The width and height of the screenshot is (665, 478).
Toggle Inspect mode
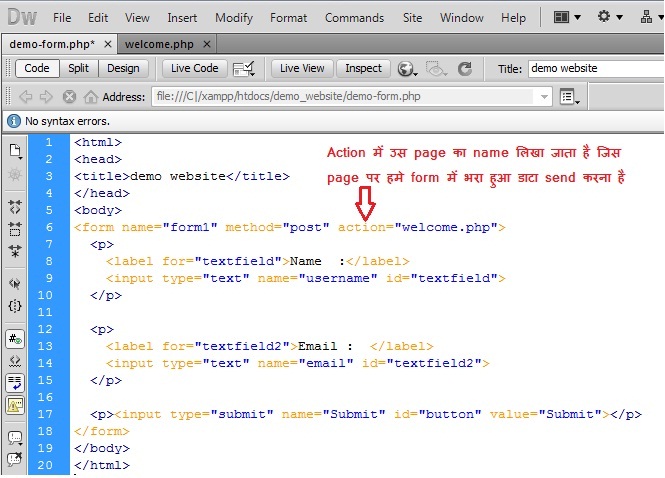(363, 68)
